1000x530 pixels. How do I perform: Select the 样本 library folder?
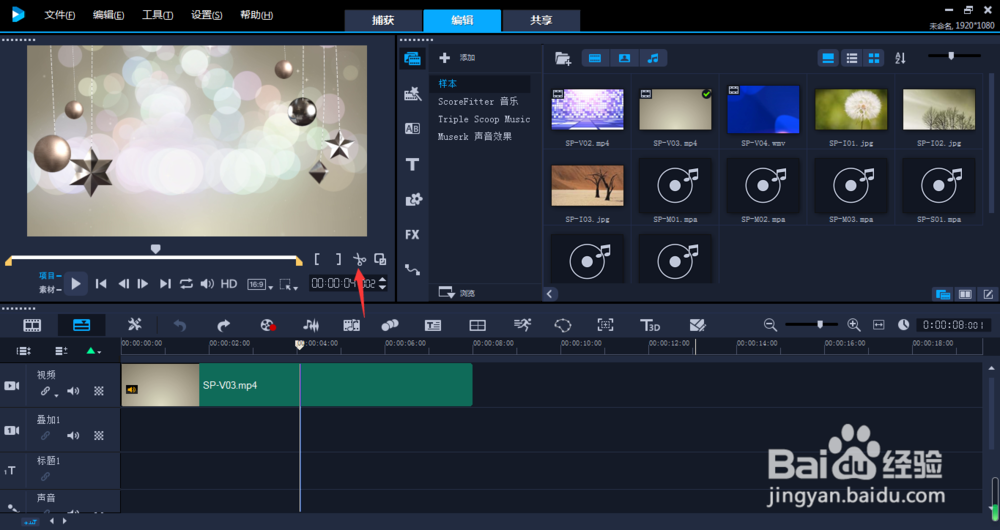(480, 84)
